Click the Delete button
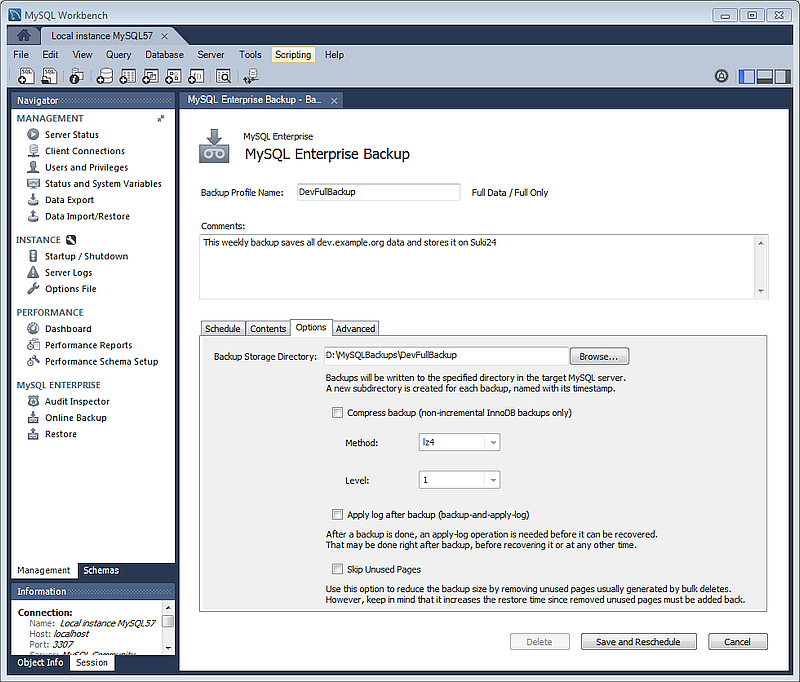This screenshot has height=682, width=800. [x=539, y=642]
